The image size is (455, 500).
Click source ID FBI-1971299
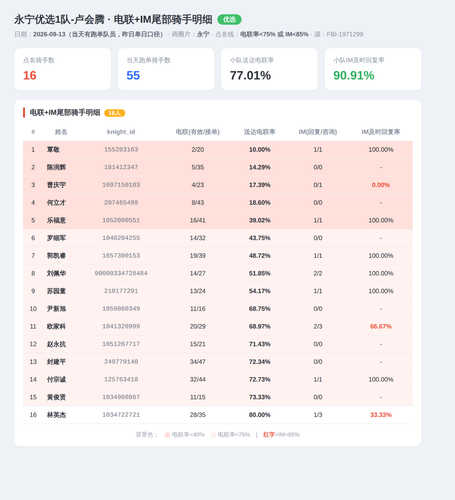click(345, 34)
